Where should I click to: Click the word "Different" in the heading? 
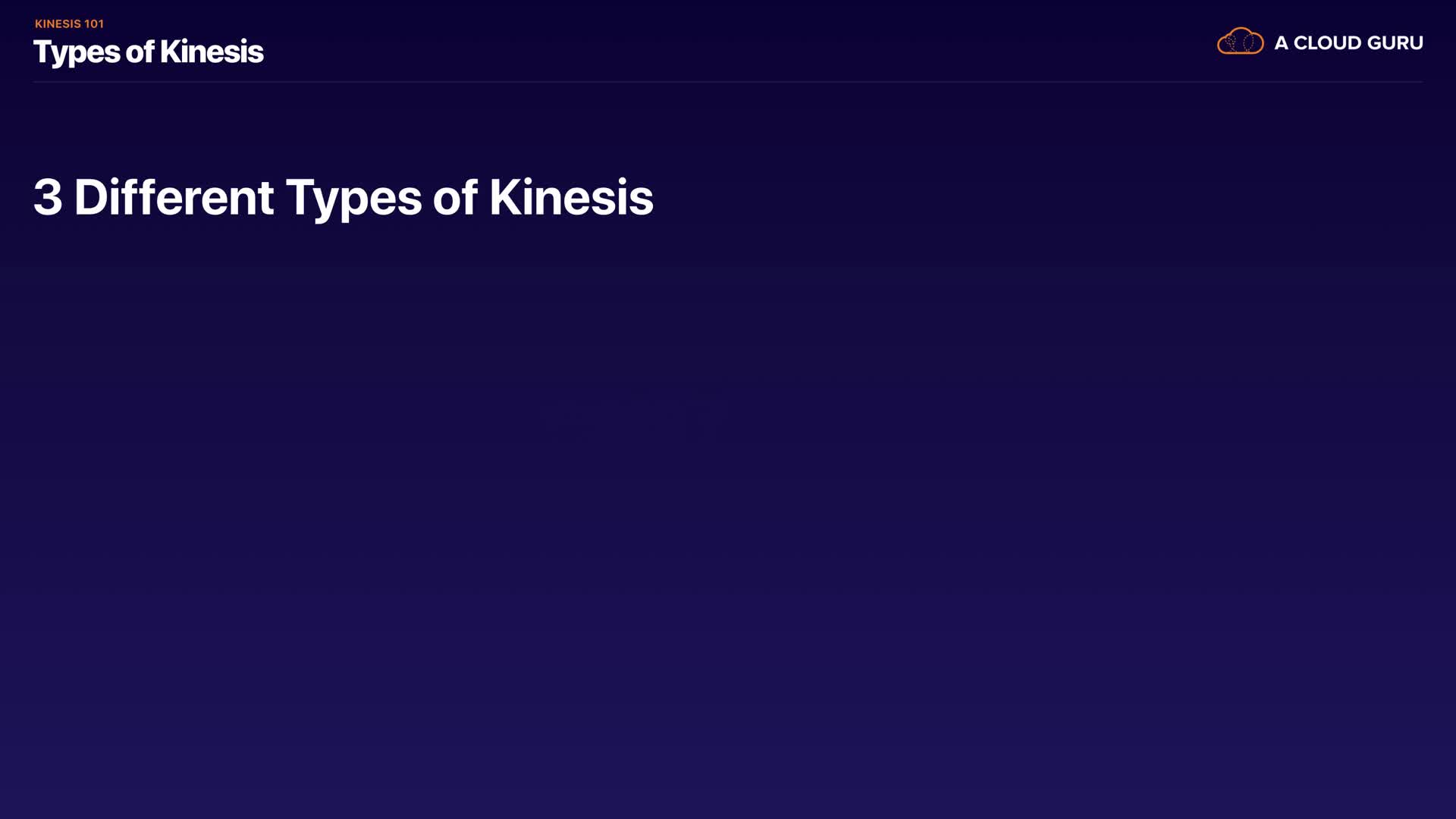click(x=174, y=198)
